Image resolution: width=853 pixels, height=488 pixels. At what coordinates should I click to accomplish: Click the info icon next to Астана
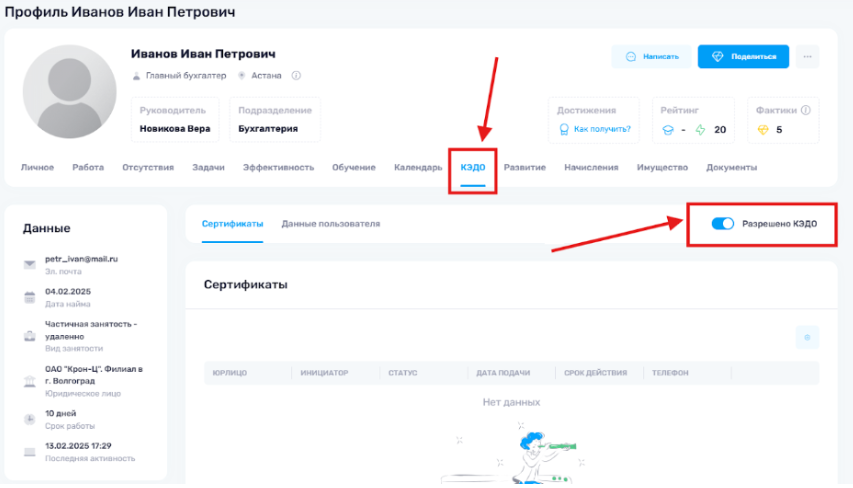point(296,76)
